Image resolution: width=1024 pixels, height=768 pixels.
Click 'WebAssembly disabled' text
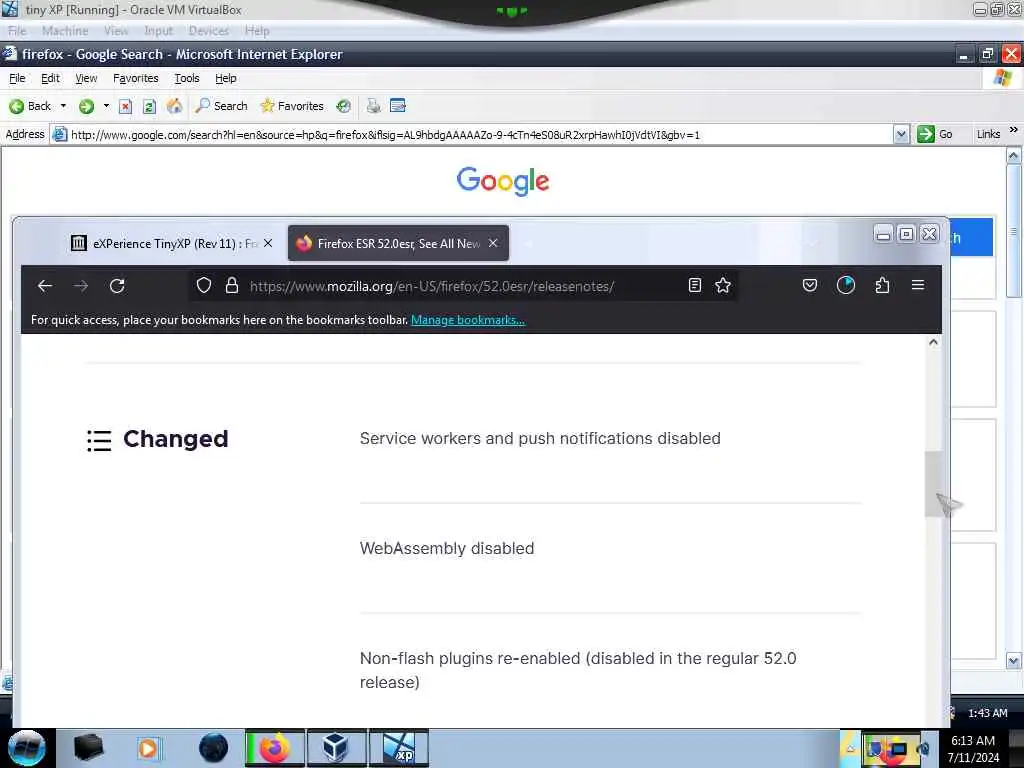(x=447, y=549)
